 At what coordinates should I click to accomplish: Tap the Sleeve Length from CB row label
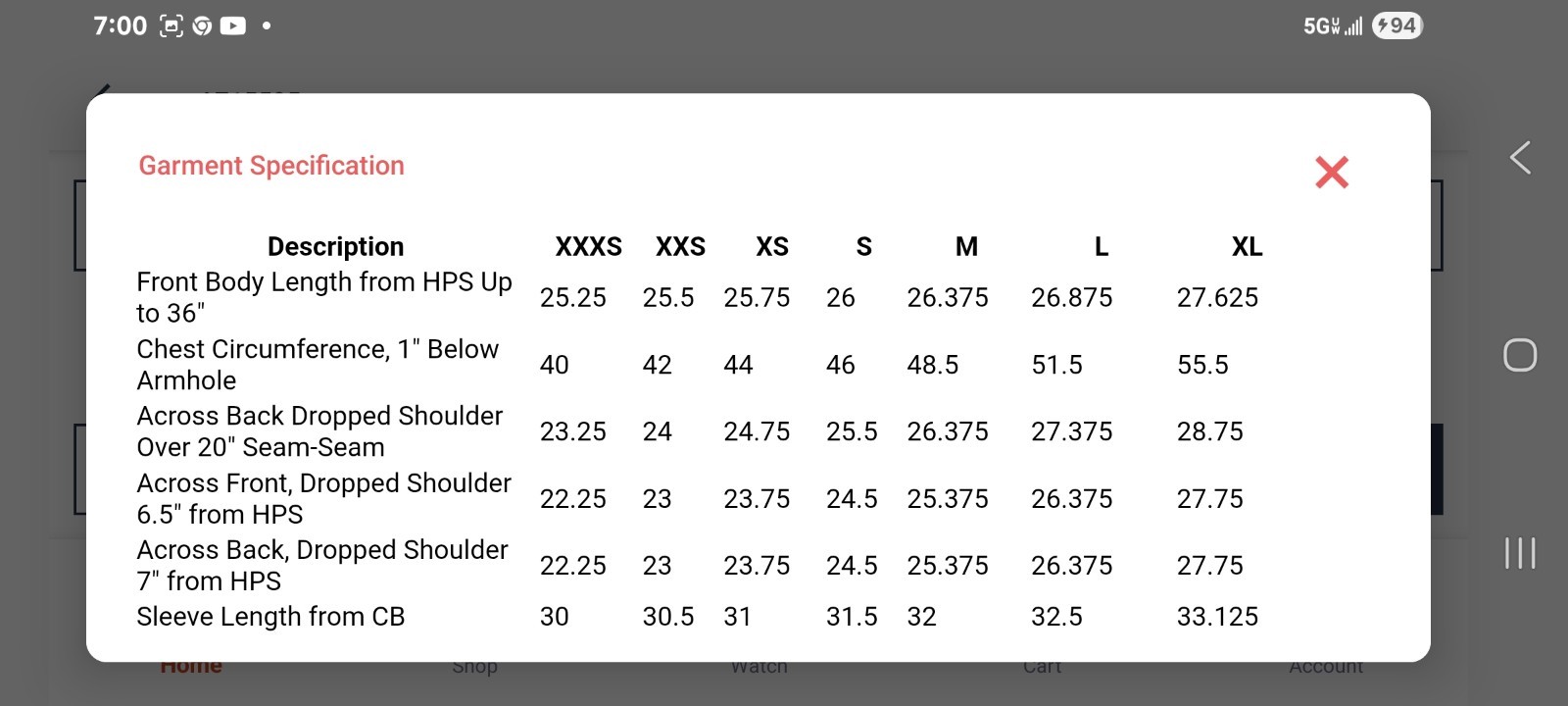[270, 617]
